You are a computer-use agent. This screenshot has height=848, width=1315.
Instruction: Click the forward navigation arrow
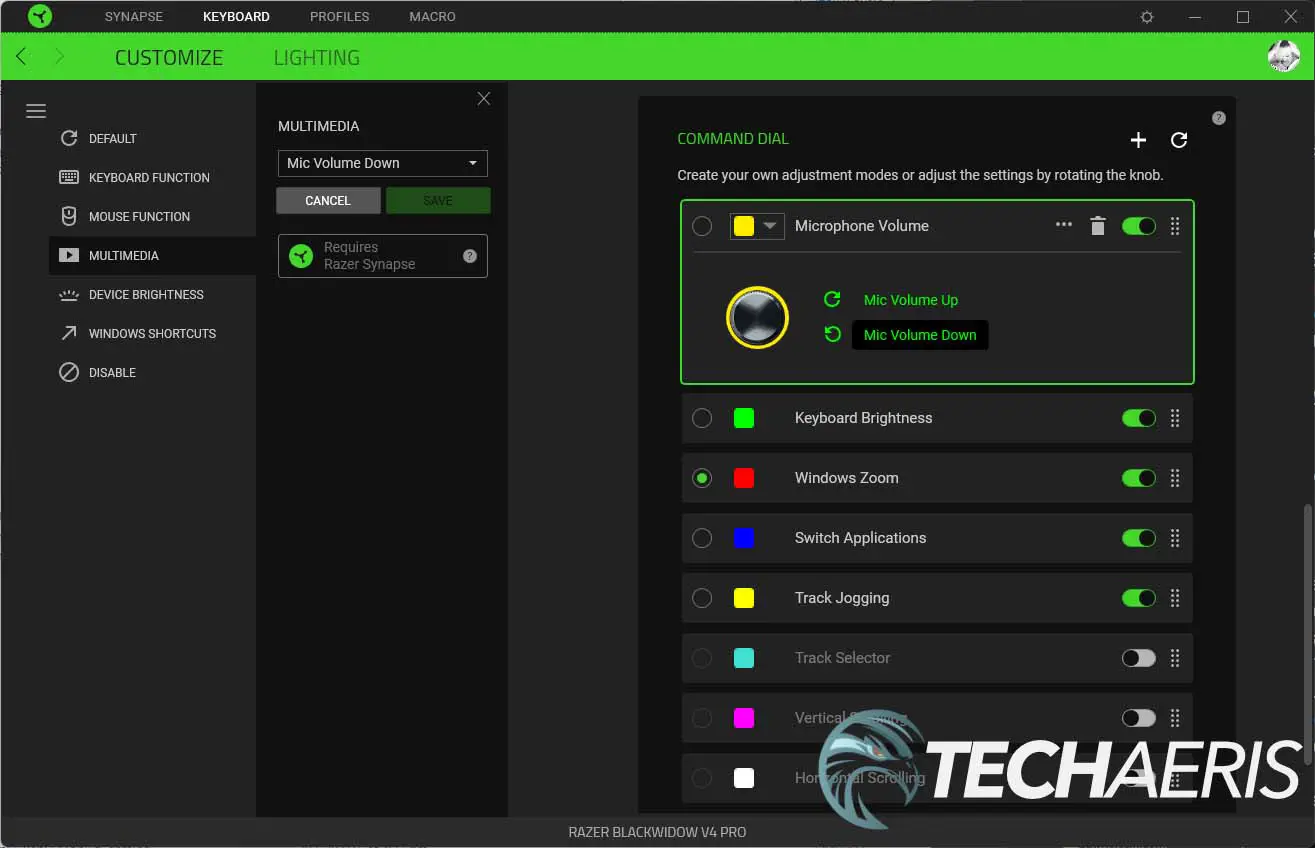click(59, 57)
